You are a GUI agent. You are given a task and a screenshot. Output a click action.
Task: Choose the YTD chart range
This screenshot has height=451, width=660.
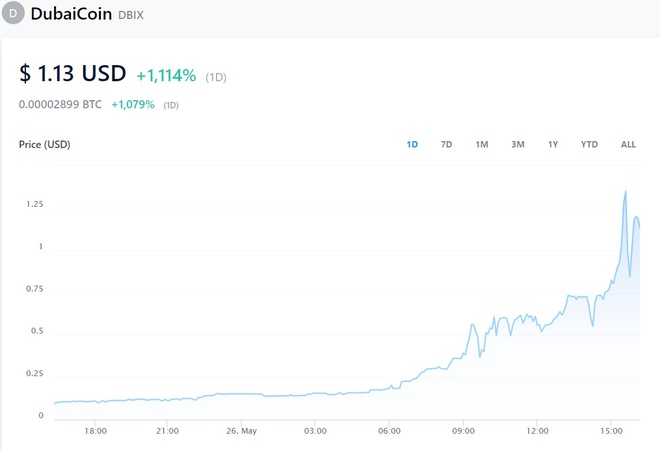tap(589, 144)
